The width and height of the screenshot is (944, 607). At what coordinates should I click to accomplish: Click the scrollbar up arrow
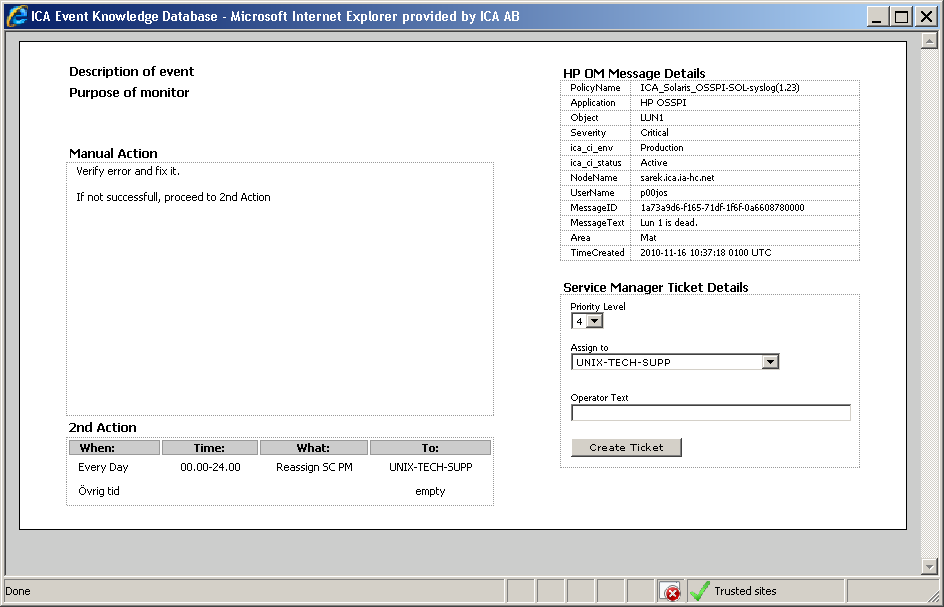coord(929,41)
